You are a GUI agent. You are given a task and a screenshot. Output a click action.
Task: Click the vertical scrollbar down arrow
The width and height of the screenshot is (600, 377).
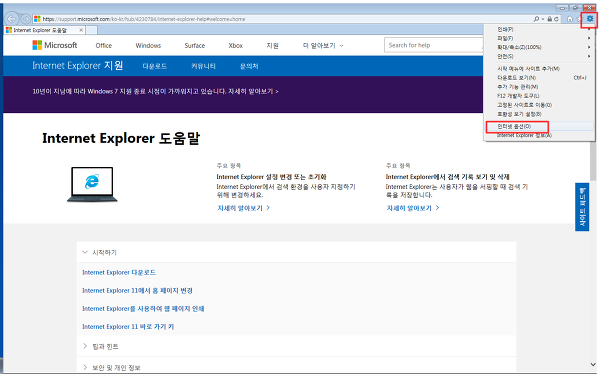(593, 365)
